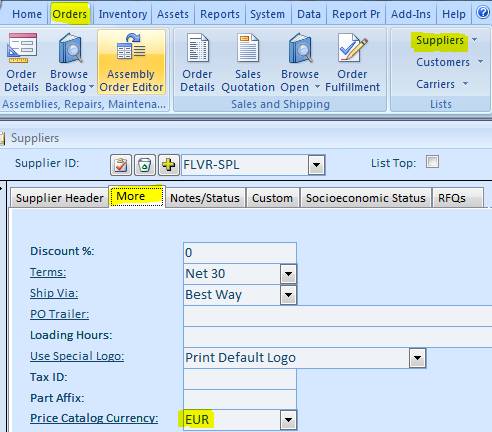Open Use Special Logo dropdown arrow

[417, 358]
